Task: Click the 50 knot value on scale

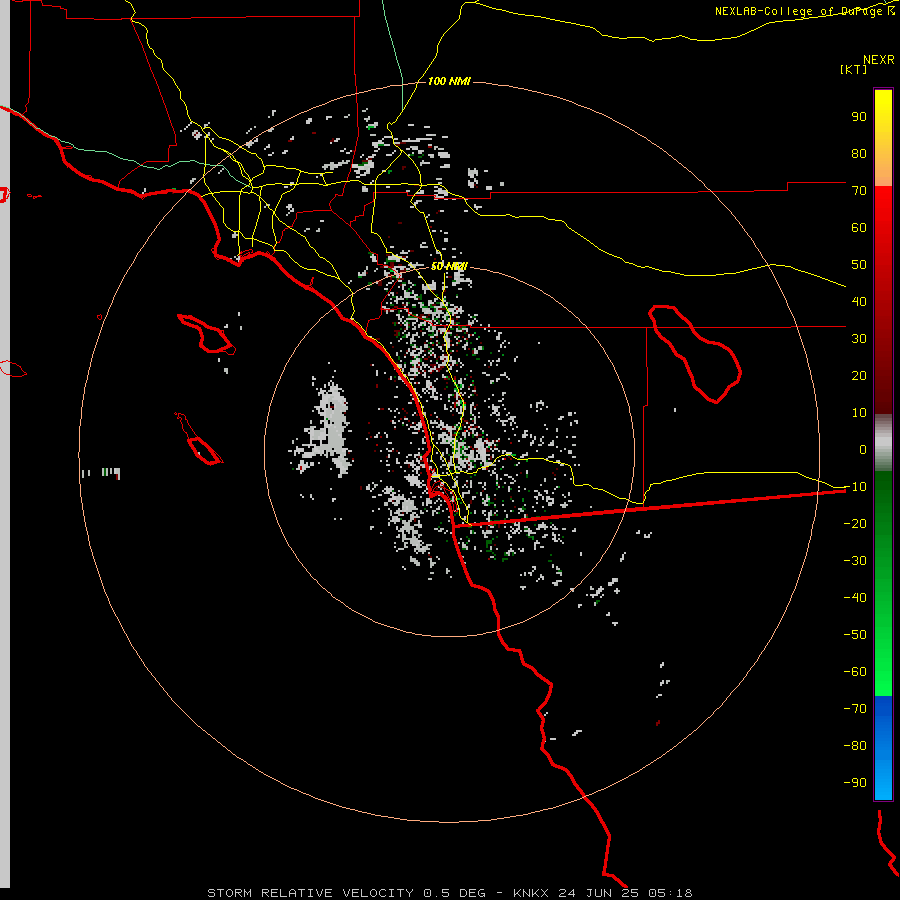Action: (x=859, y=265)
